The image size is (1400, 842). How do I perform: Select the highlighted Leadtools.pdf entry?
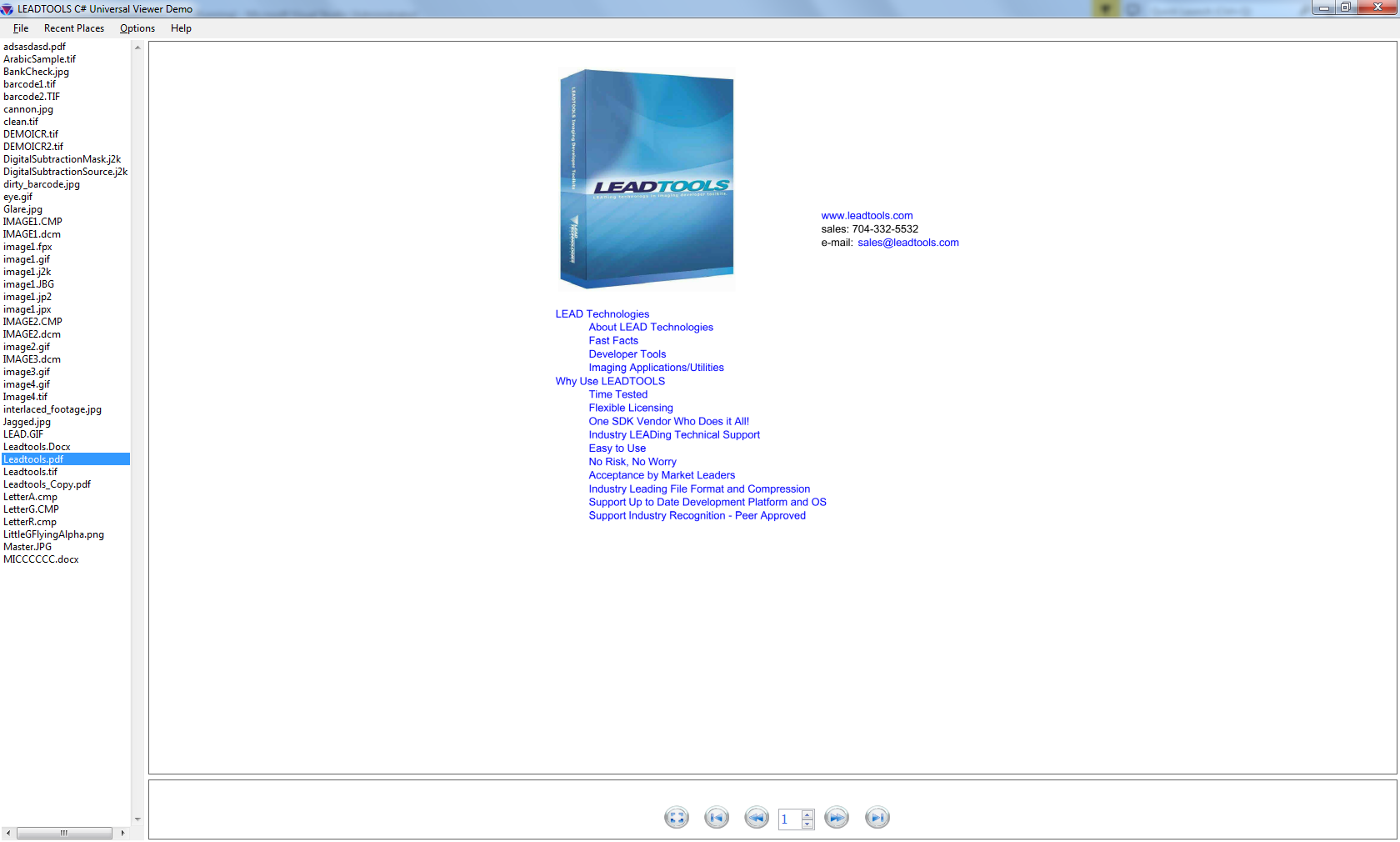[x=65, y=459]
